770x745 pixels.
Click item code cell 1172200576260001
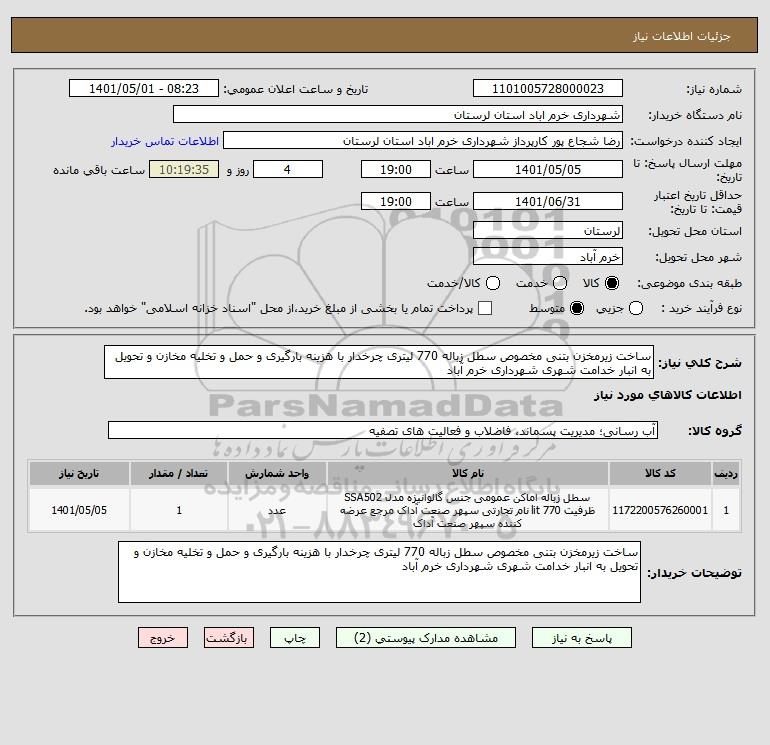click(660, 510)
